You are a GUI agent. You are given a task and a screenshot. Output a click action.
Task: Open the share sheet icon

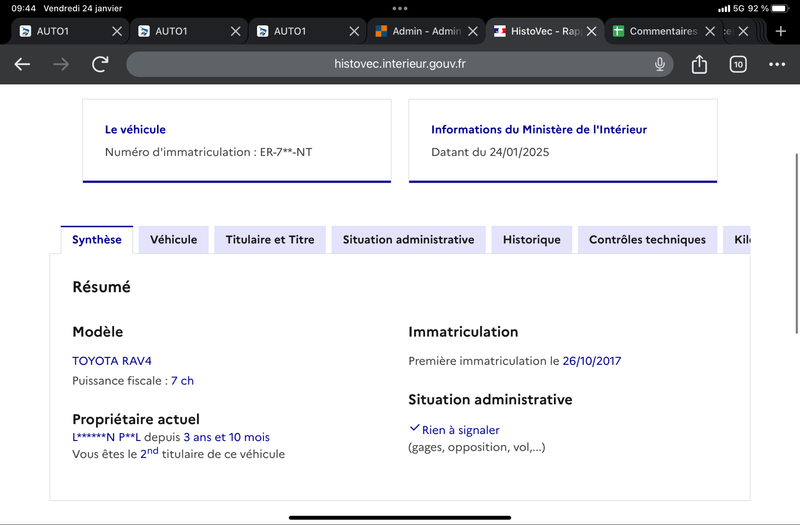tap(699, 64)
